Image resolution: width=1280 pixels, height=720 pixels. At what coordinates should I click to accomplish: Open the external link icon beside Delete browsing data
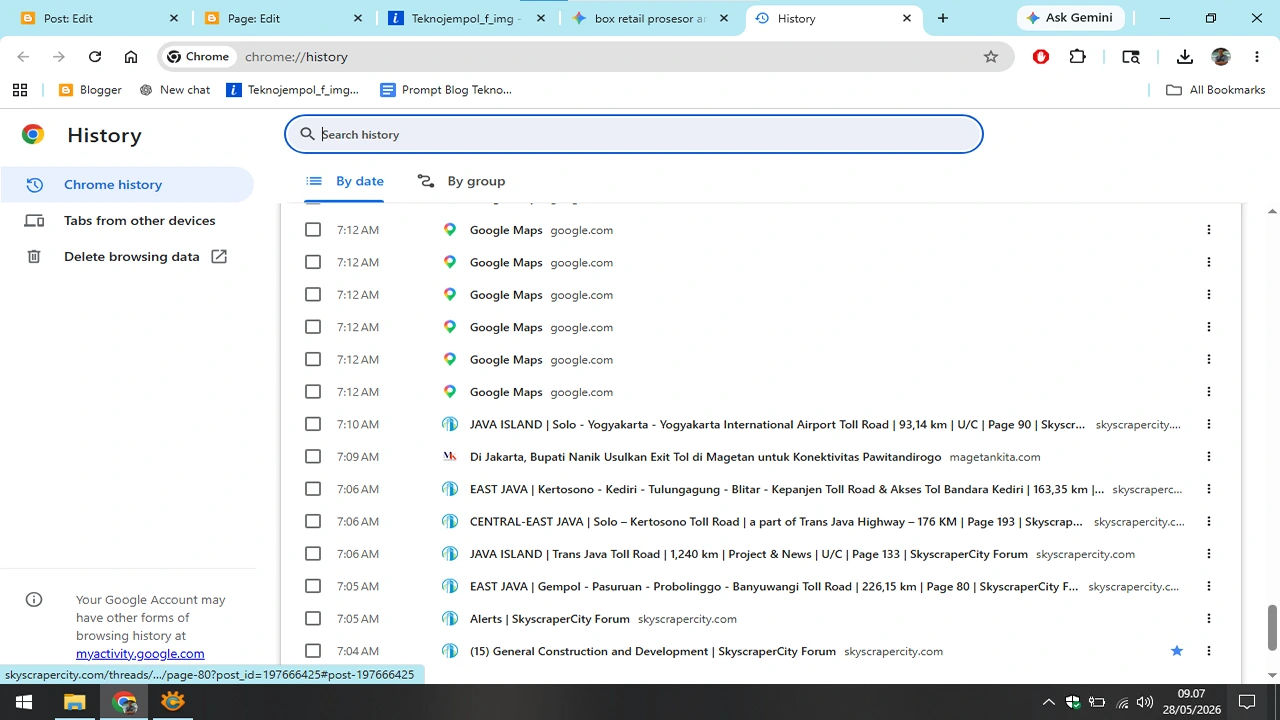pos(219,256)
